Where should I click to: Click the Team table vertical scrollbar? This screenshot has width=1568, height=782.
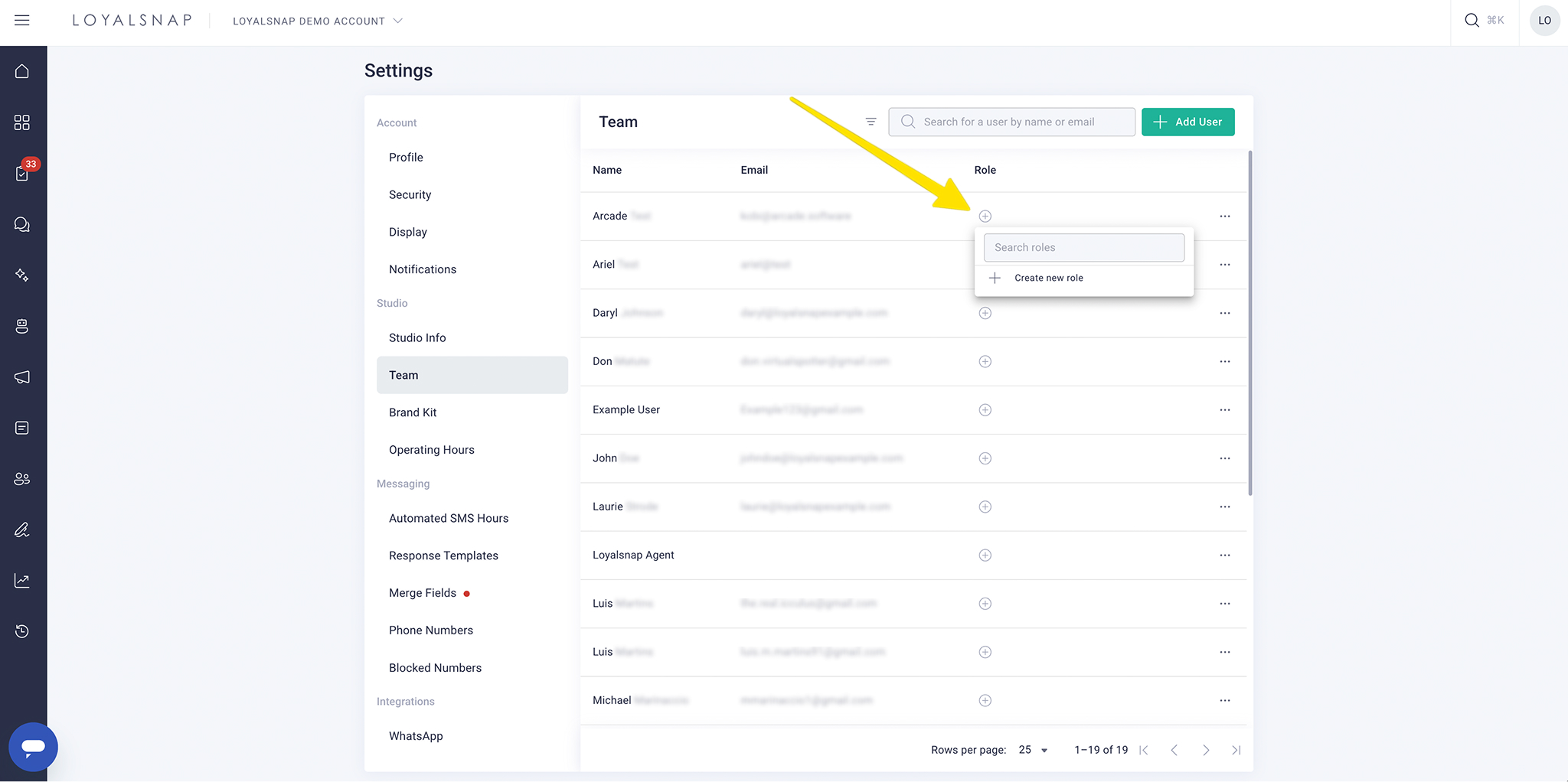1250,323
